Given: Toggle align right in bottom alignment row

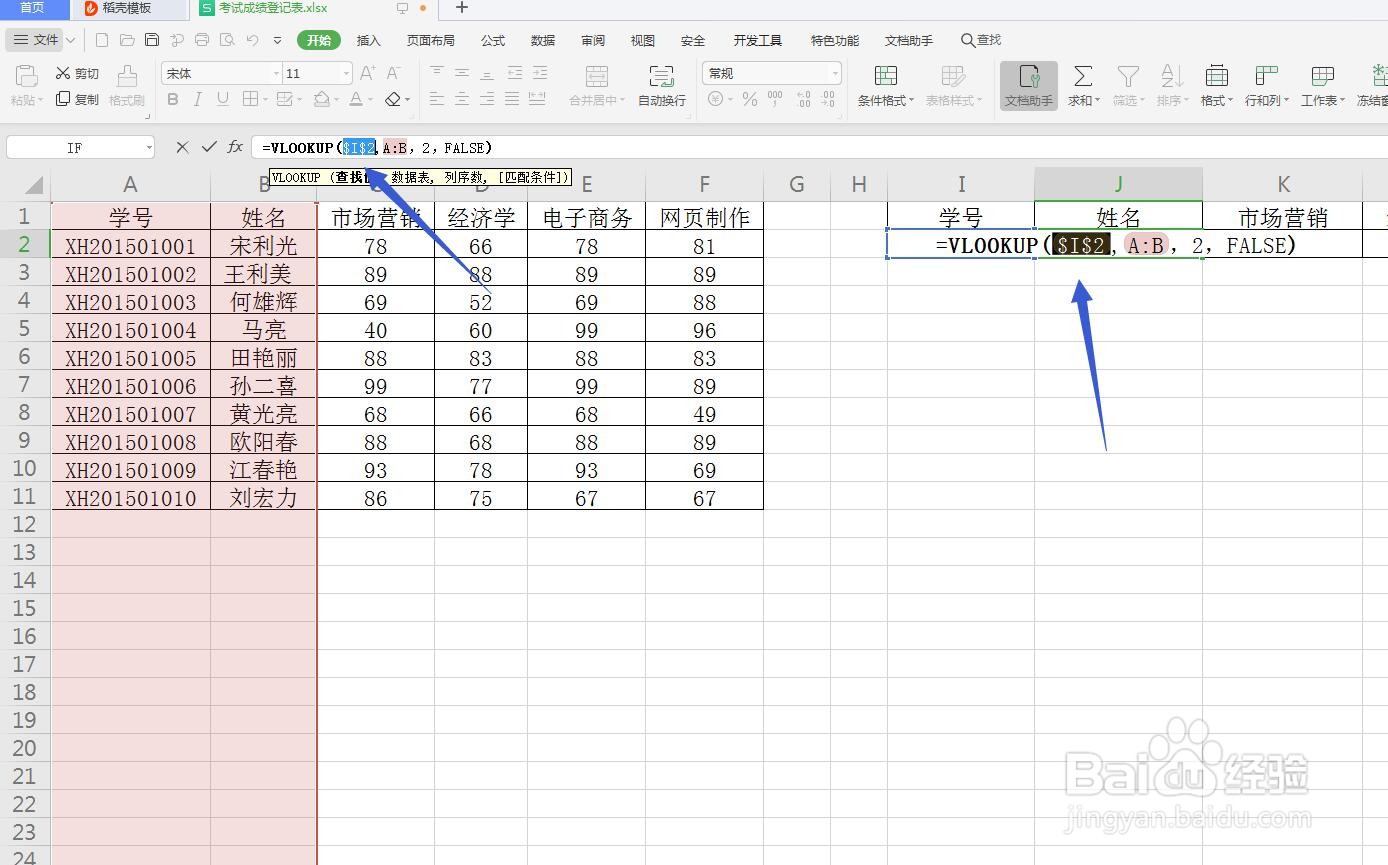Looking at the screenshot, I should point(487,99).
